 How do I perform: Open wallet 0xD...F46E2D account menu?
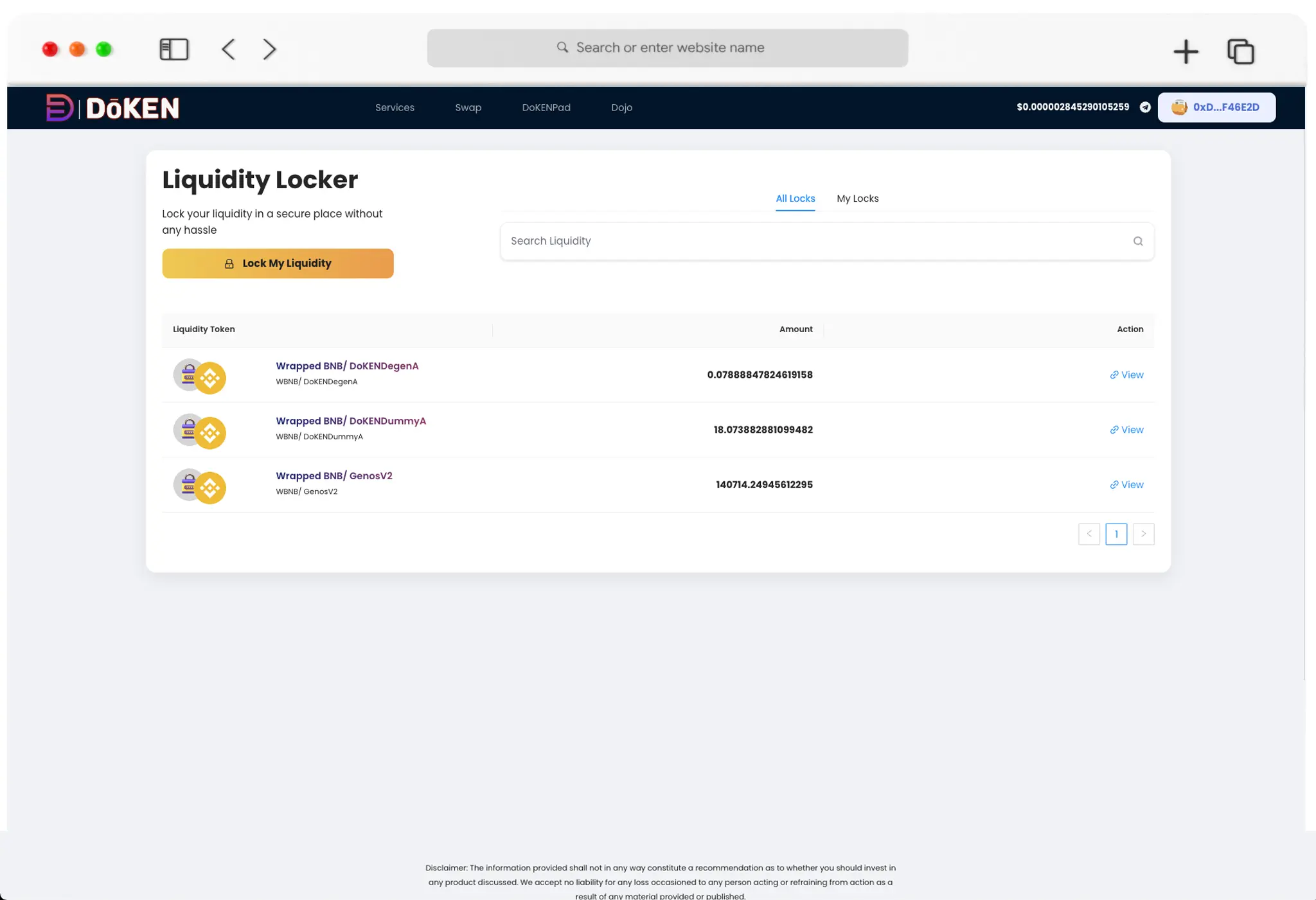coord(1216,107)
